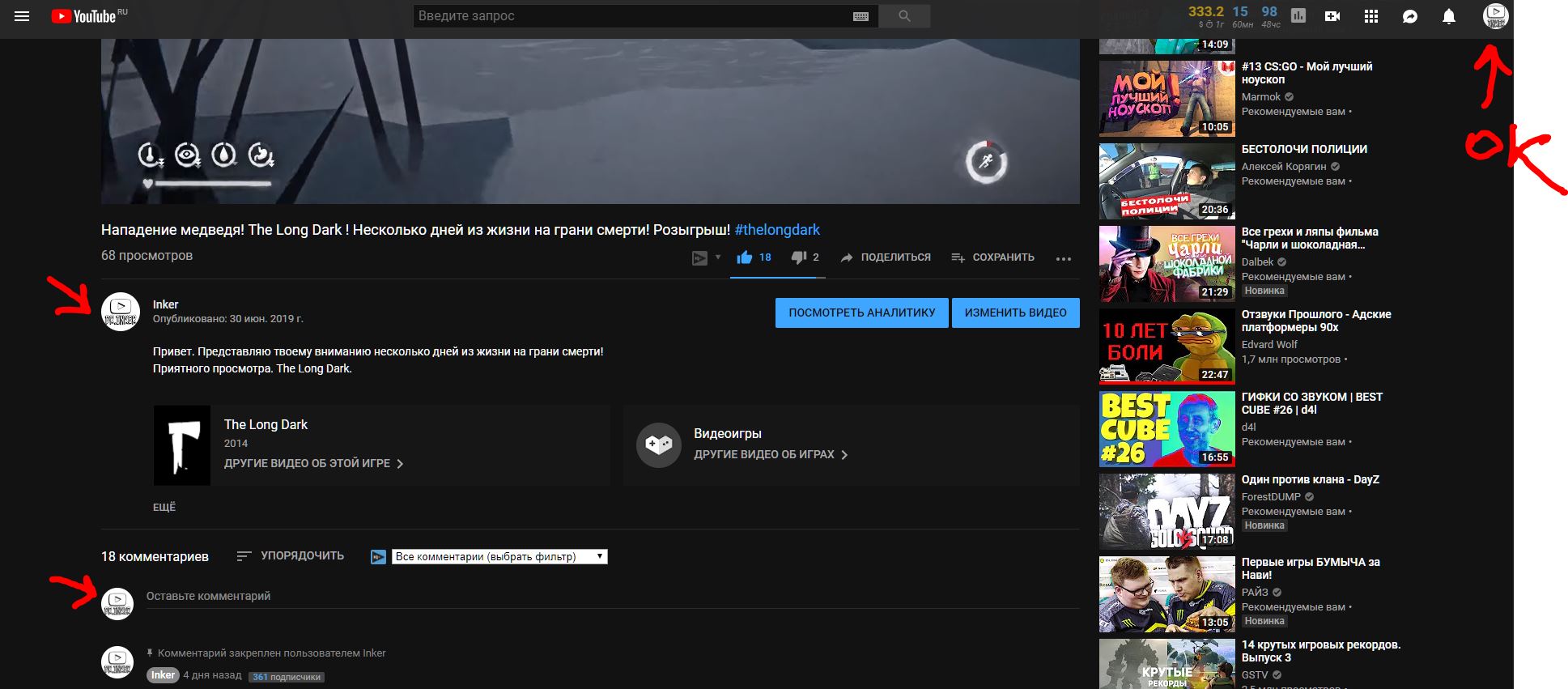Click the create video camera icon
Viewport: 1568px width, 689px height.
[x=1332, y=16]
